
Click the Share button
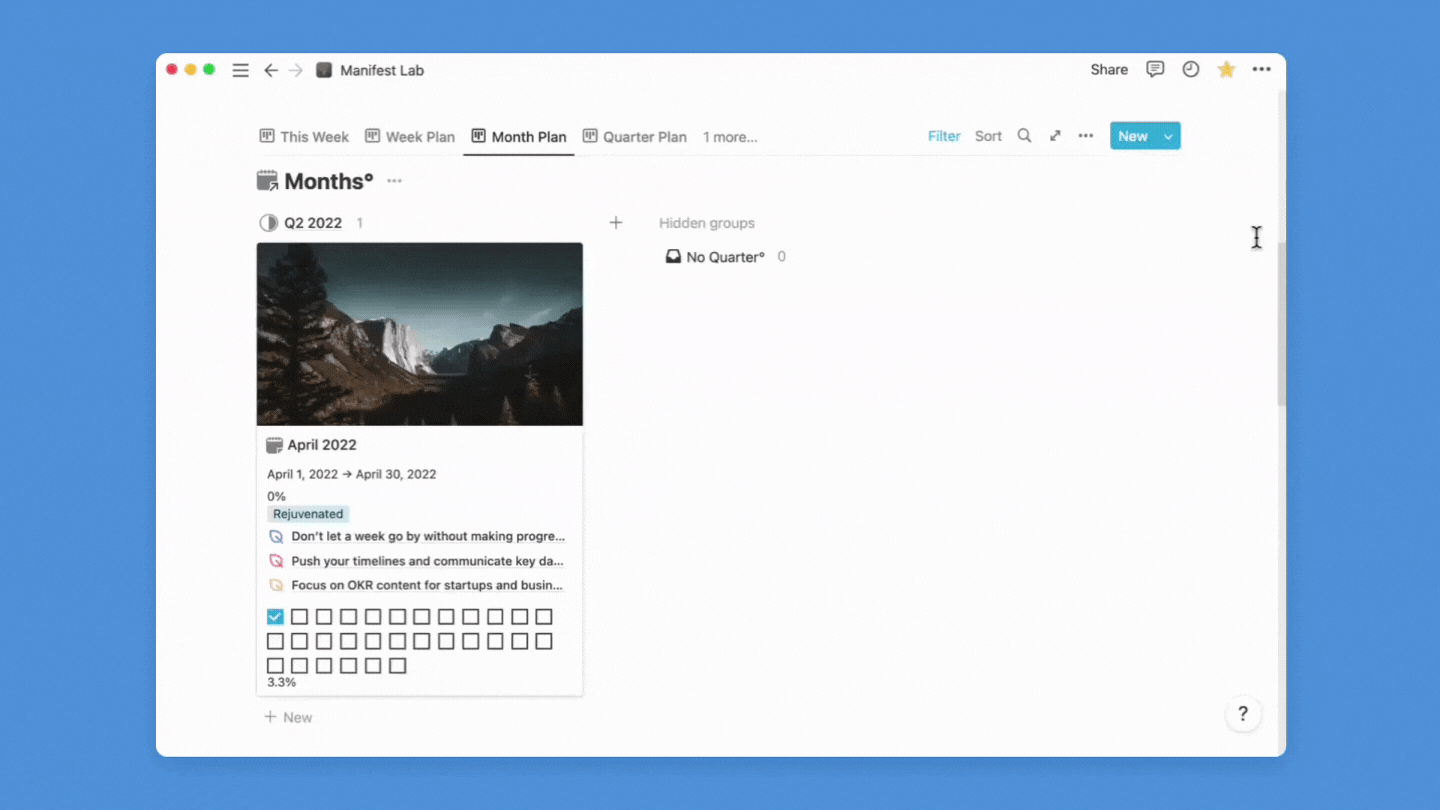tap(1109, 69)
